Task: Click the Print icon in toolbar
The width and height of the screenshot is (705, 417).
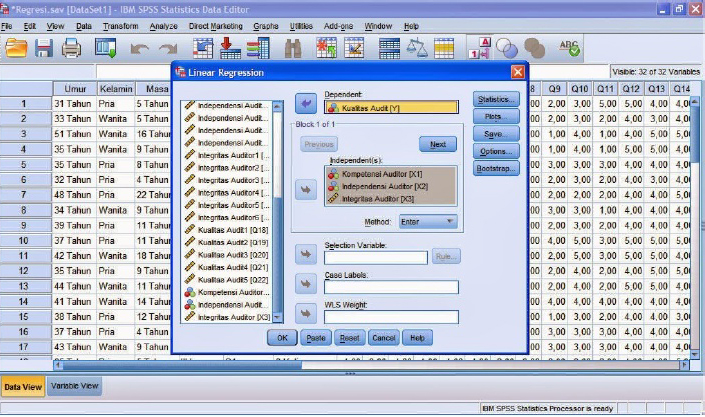Action: click(71, 47)
